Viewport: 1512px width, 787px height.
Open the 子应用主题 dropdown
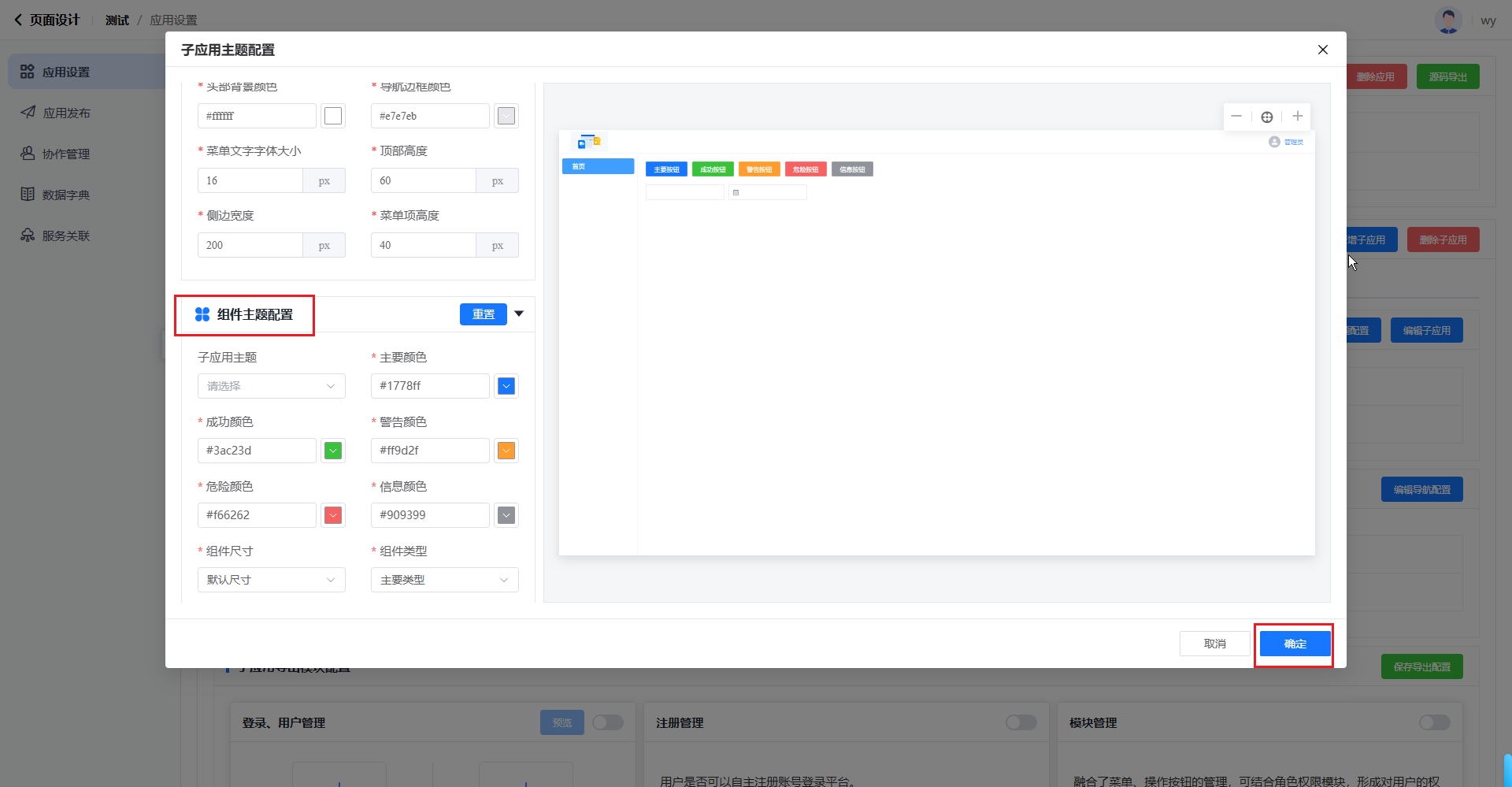click(271, 386)
